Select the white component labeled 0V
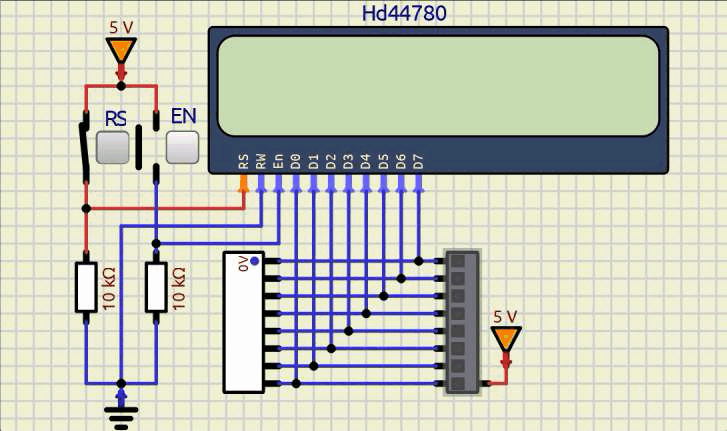The height and width of the screenshot is (431, 727). [243, 322]
